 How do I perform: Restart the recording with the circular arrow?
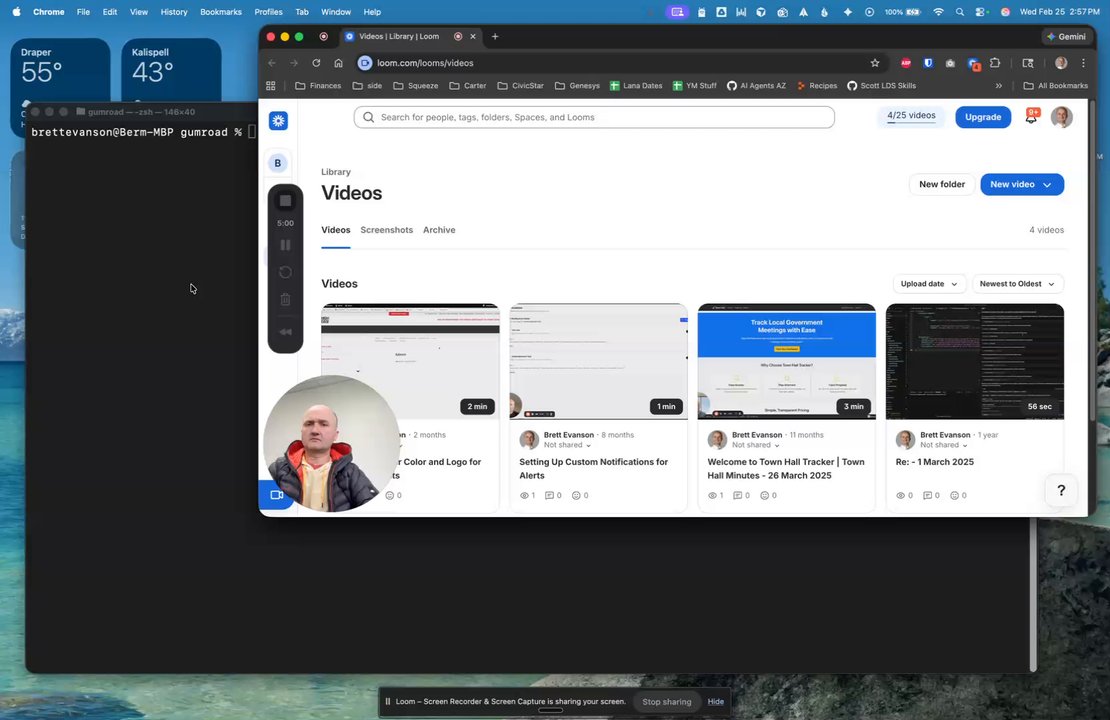tap(285, 273)
